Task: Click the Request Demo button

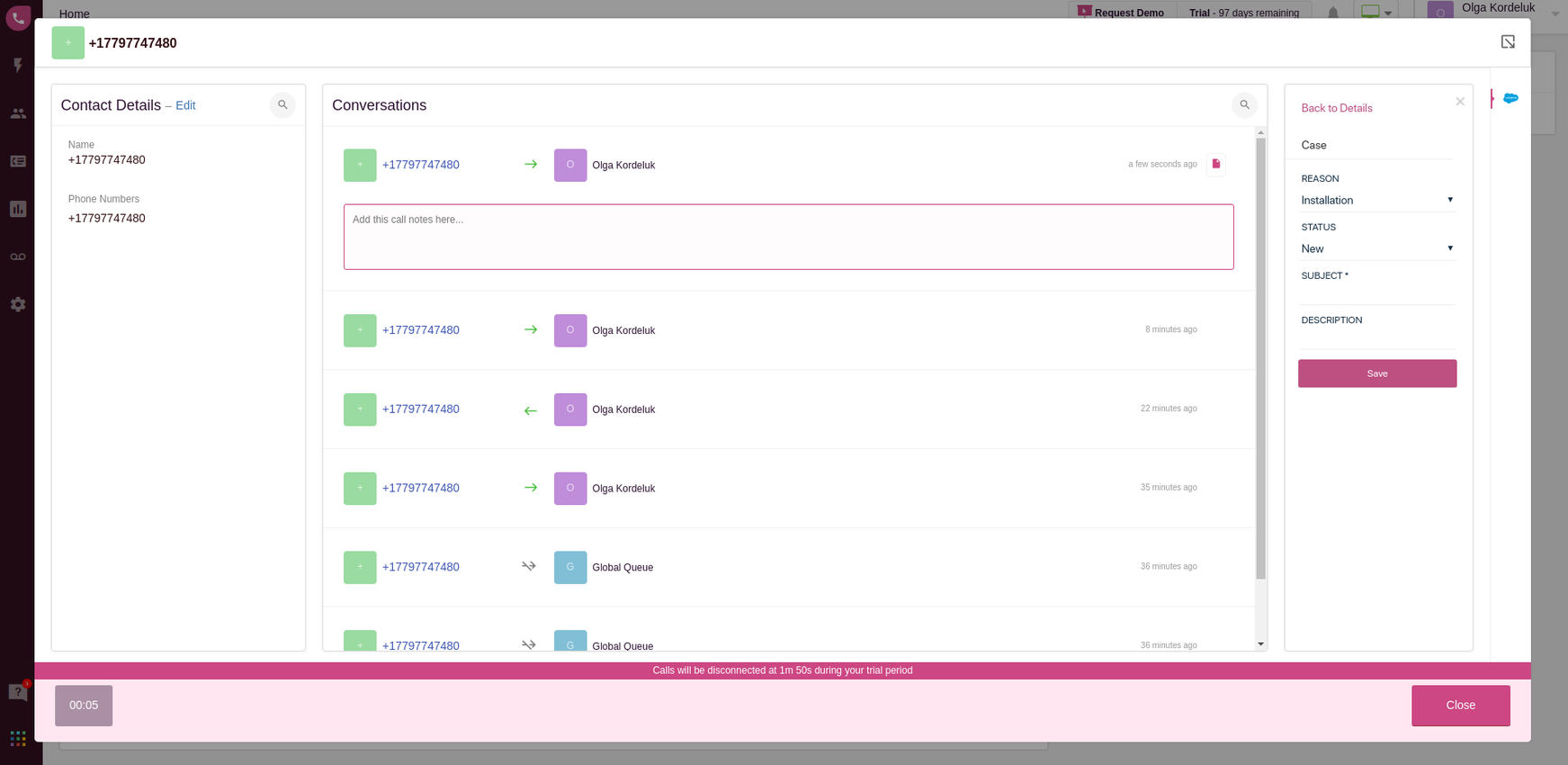Action: [1121, 13]
